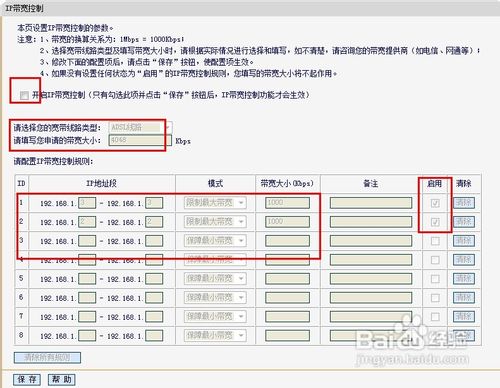500x388 pixels.
Task: Uncheck the enable checkbox in row 2
Action: tap(435, 222)
